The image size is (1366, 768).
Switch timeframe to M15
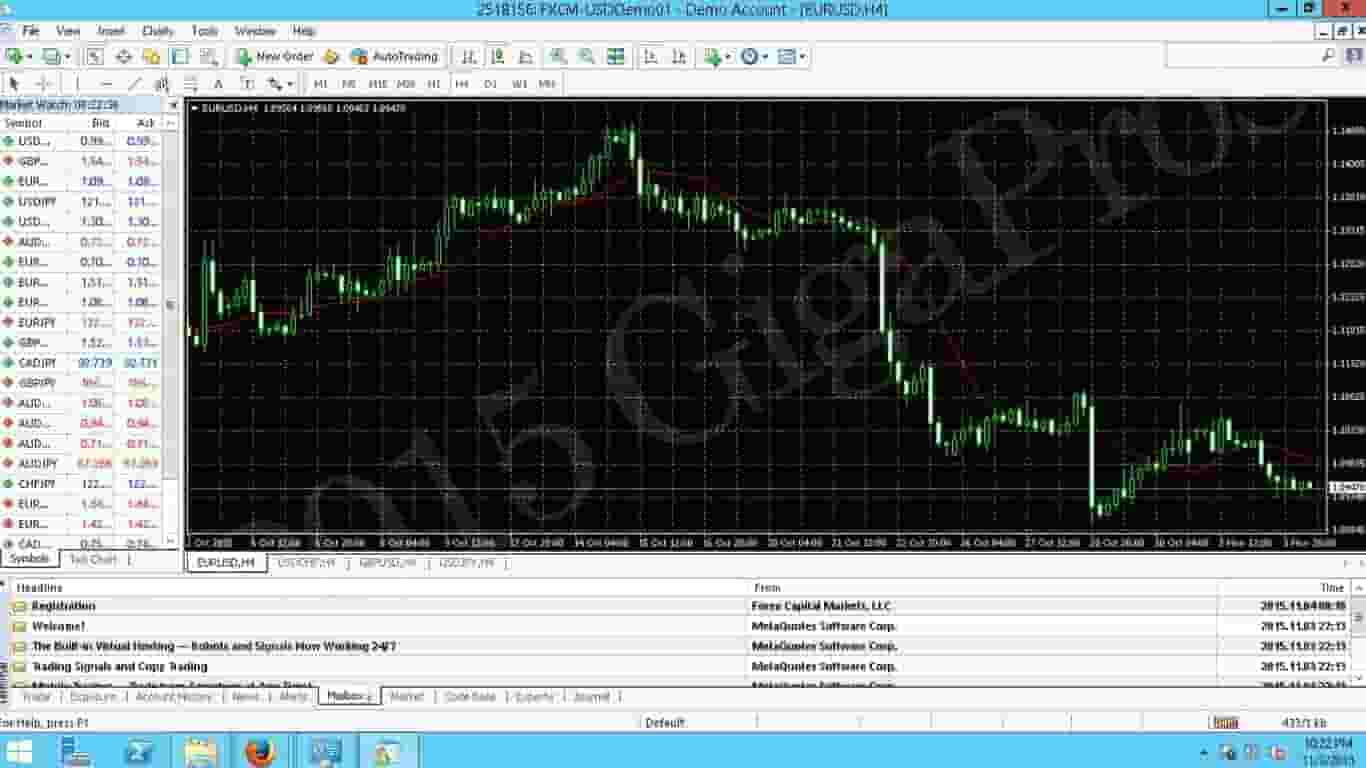377,84
